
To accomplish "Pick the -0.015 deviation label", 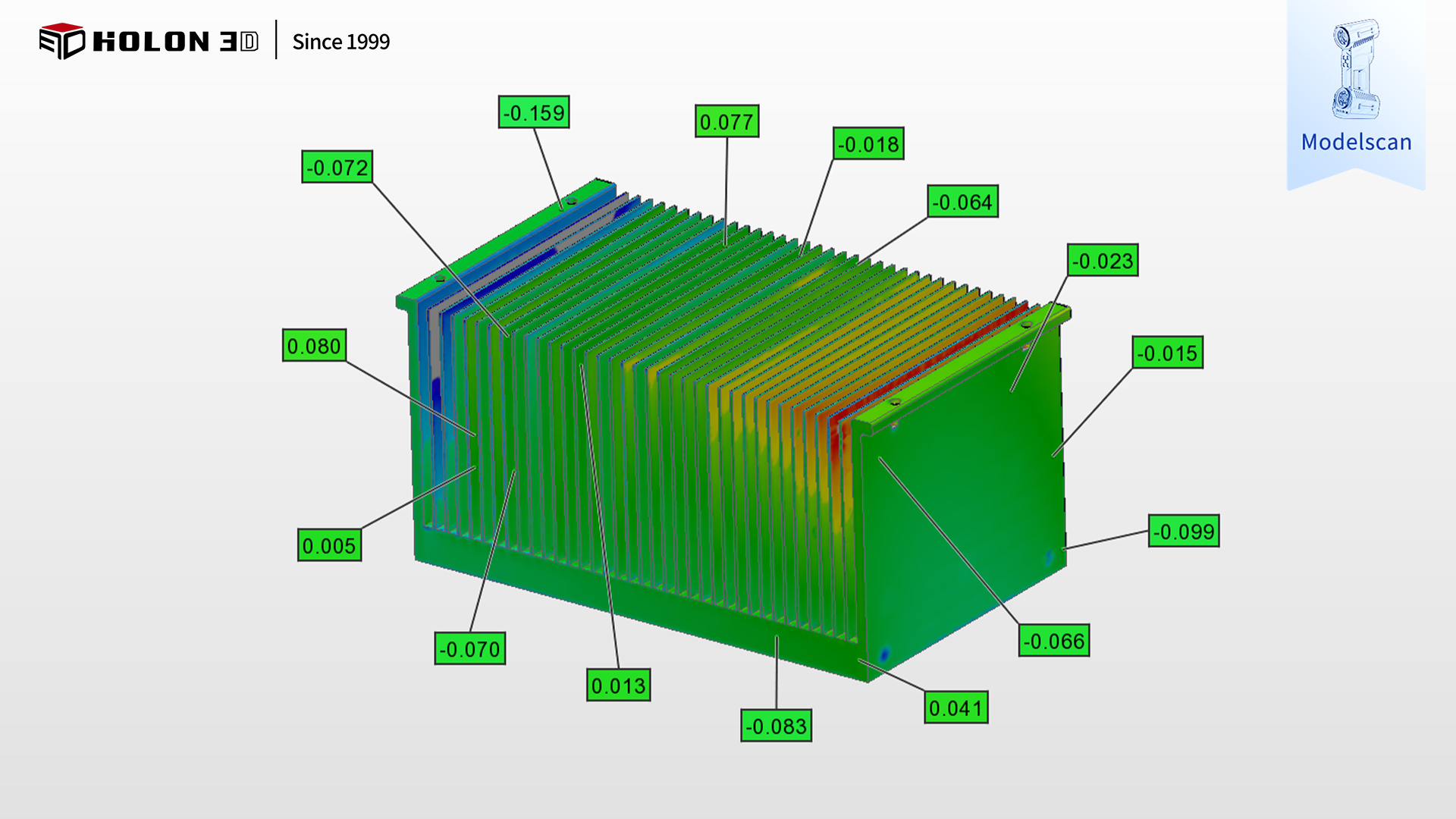I will [x=1167, y=353].
